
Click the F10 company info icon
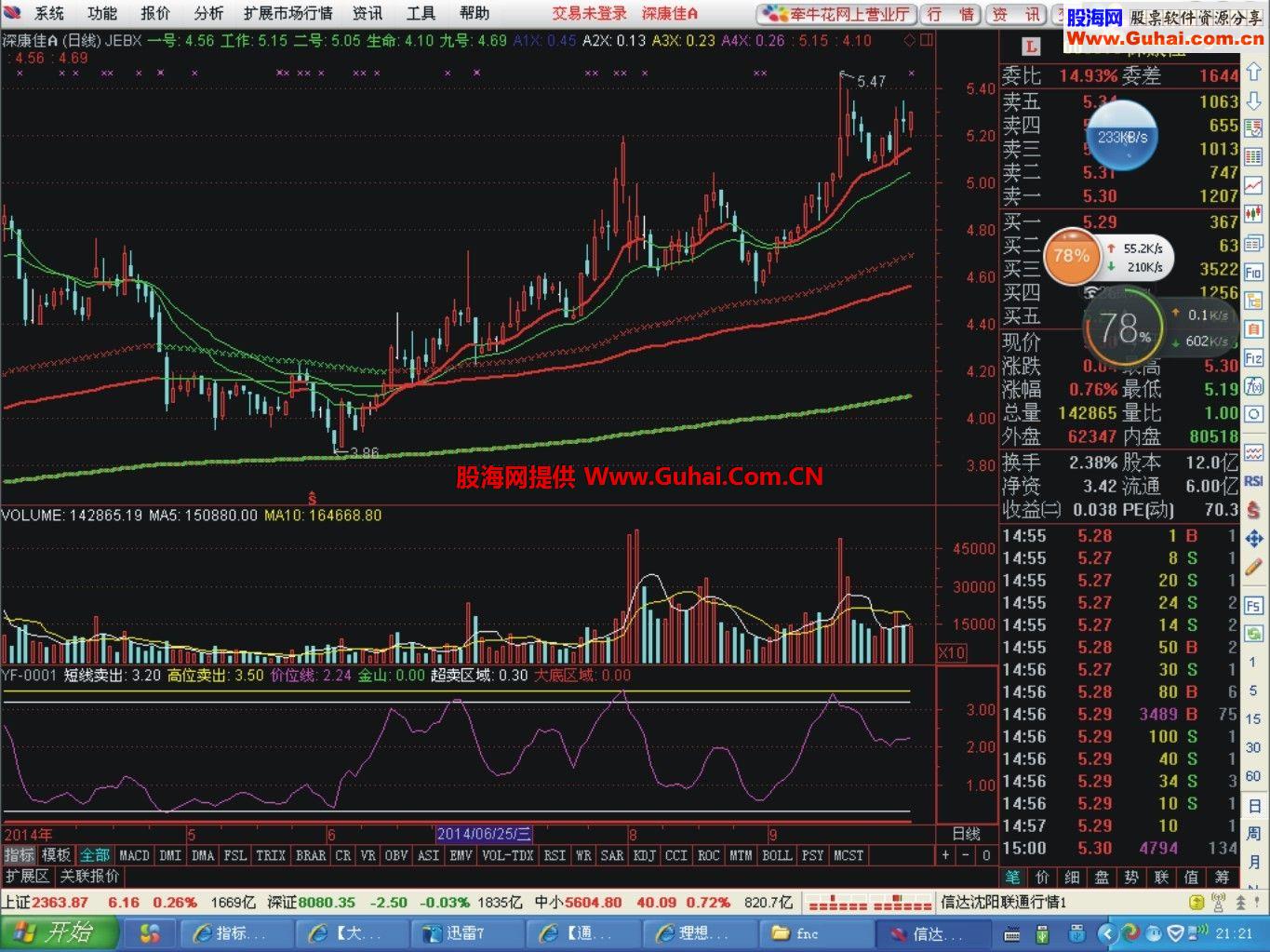click(1254, 271)
